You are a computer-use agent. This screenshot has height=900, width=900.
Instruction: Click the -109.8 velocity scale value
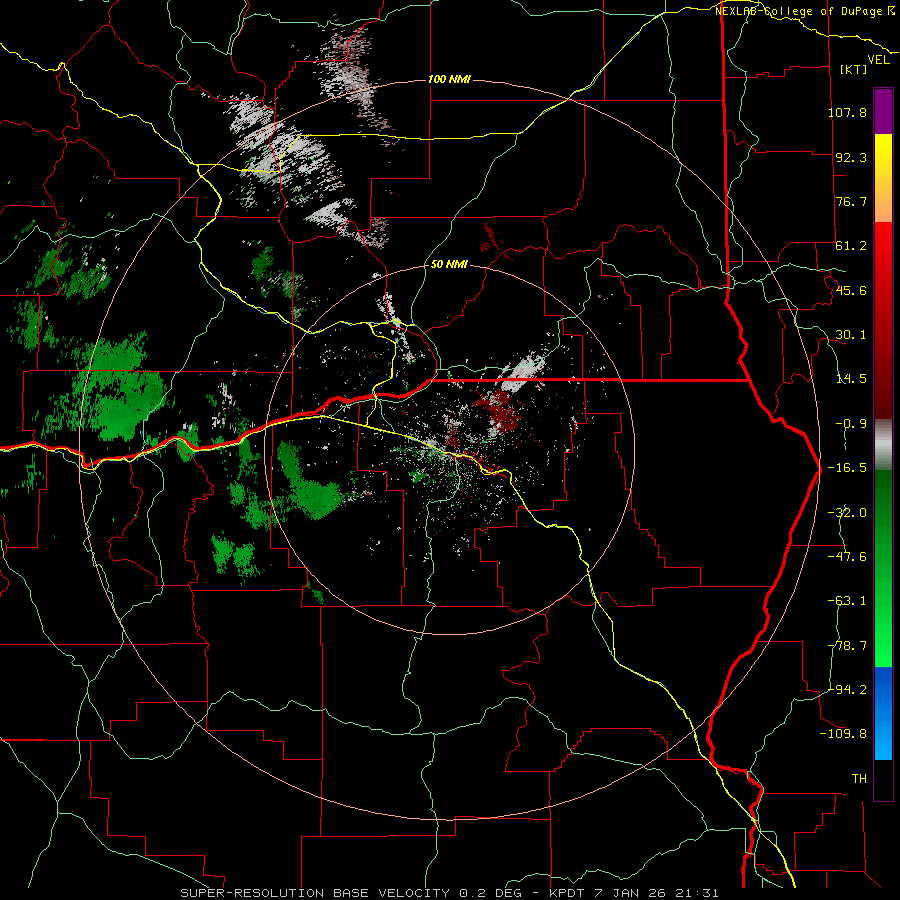click(x=843, y=734)
